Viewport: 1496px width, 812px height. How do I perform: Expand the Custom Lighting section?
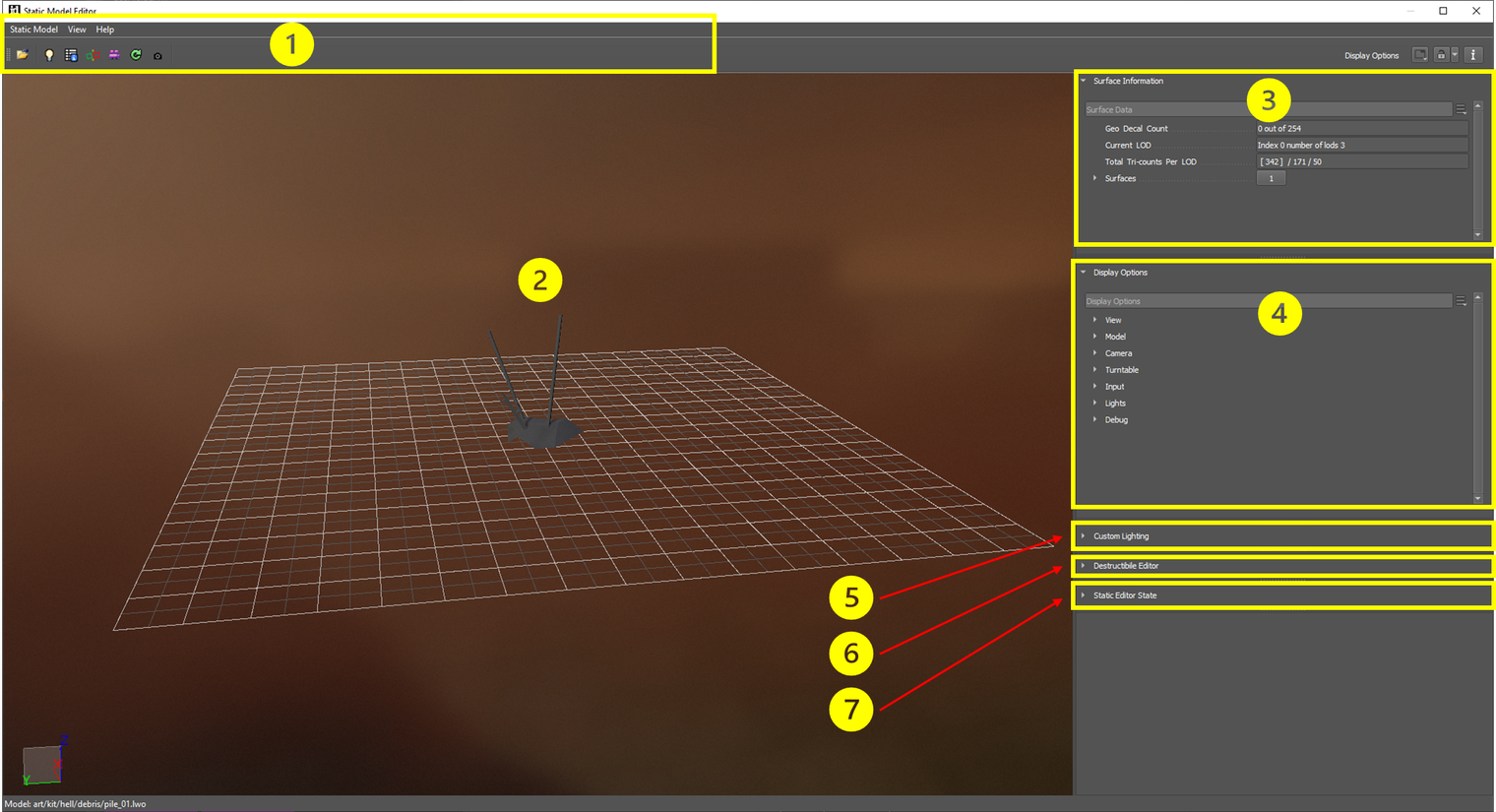[x=1084, y=536]
